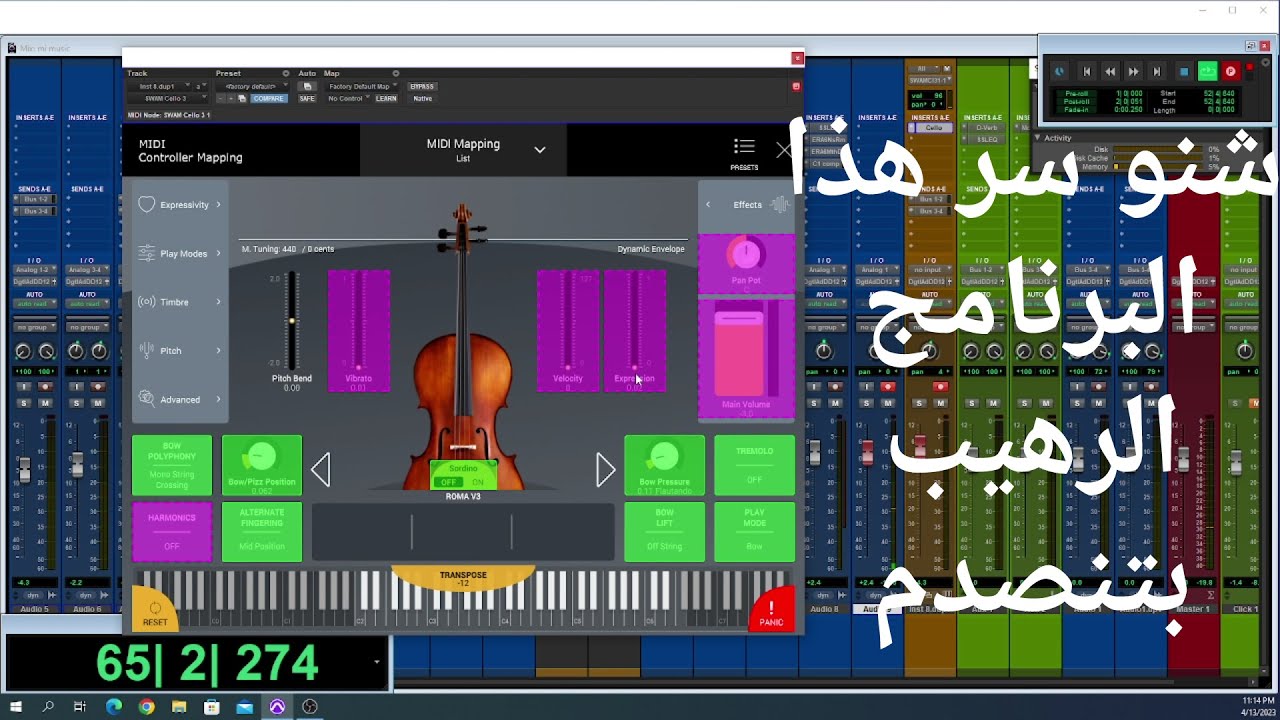Click Rewind in Transport window
The image size is (1280, 720).
click(1110, 72)
